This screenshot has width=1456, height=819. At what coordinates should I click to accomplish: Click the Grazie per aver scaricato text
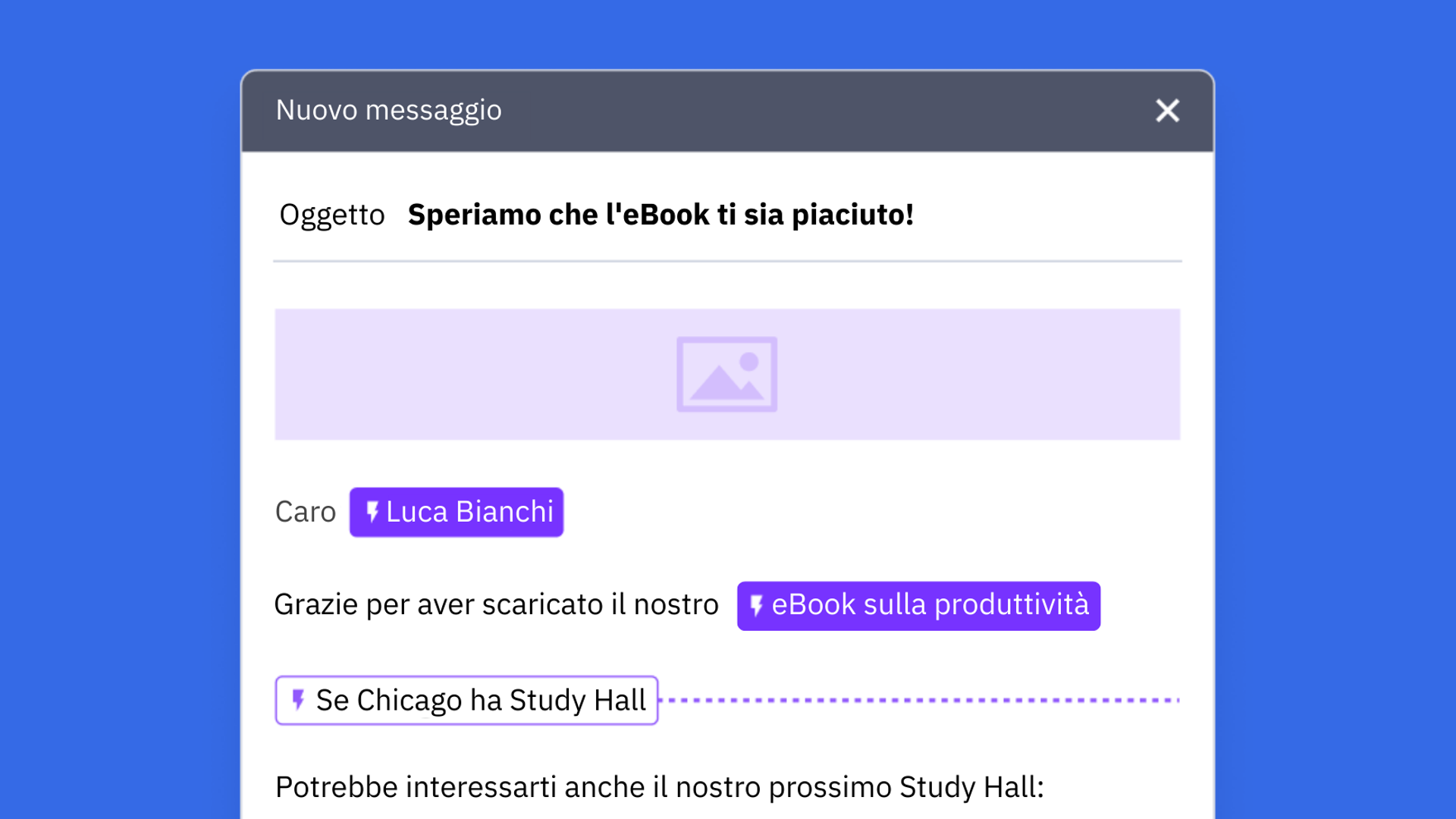coord(496,605)
